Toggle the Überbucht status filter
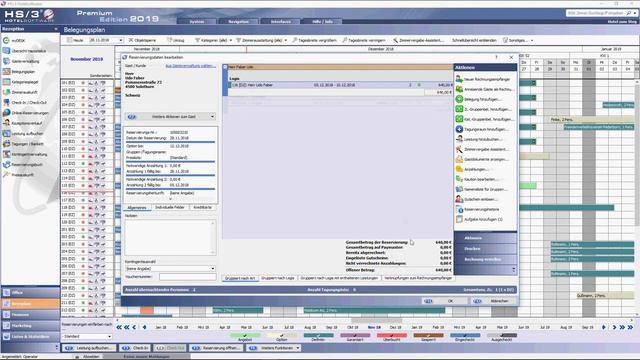Screen dimensions: 640x360 pyautogui.click(x=392, y=336)
